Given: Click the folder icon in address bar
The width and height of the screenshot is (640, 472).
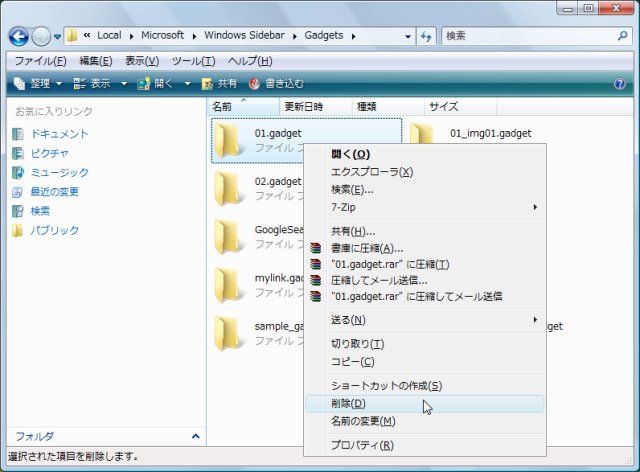Looking at the screenshot, I should click(x=72, y=36).
